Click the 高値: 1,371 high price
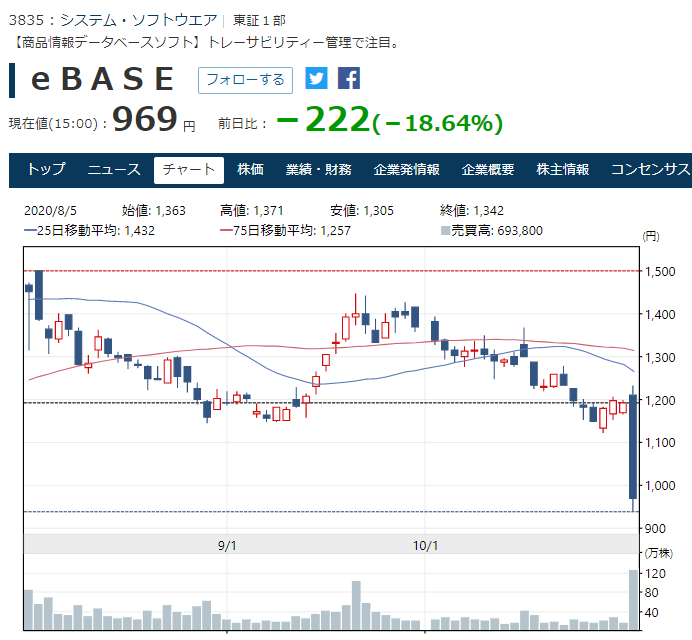This screenshot has width=692, height=640. (x=252, y=211)
